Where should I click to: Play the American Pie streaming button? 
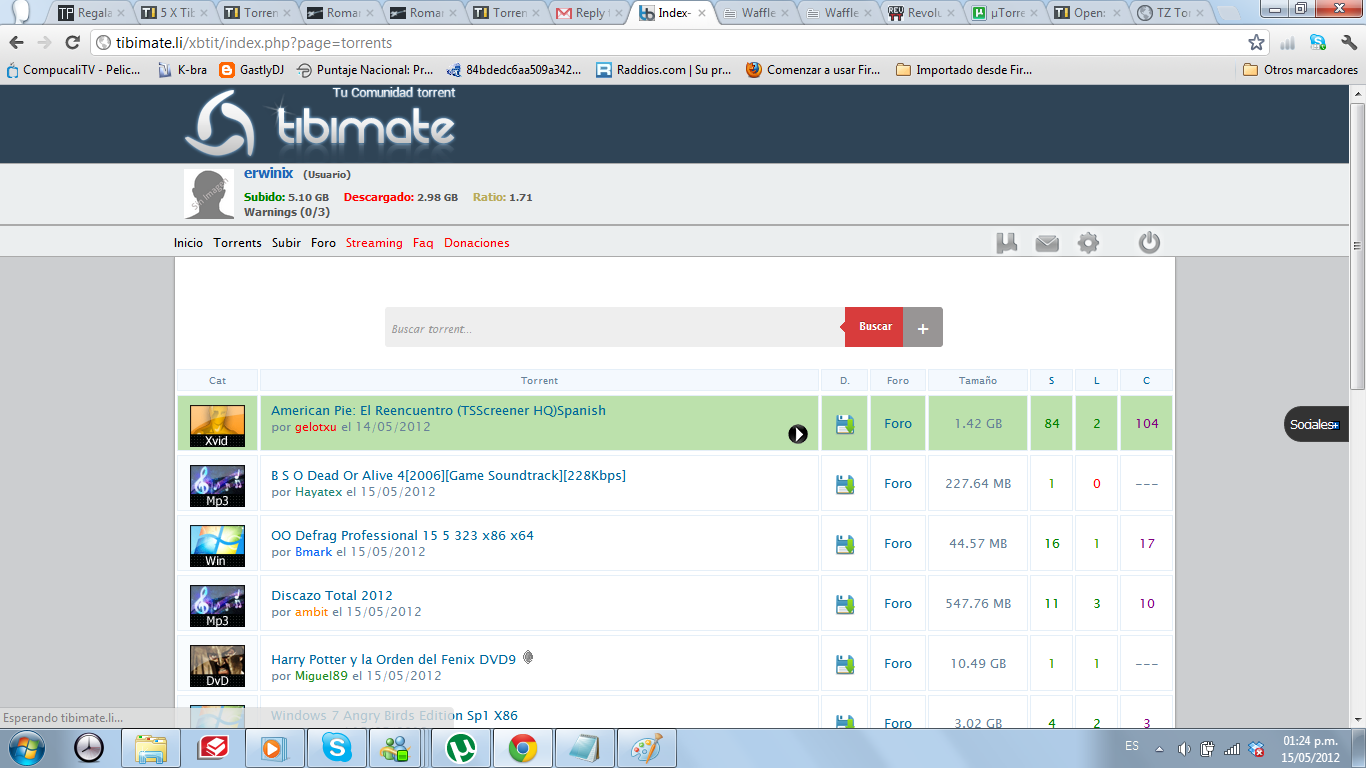coord(797,434)
